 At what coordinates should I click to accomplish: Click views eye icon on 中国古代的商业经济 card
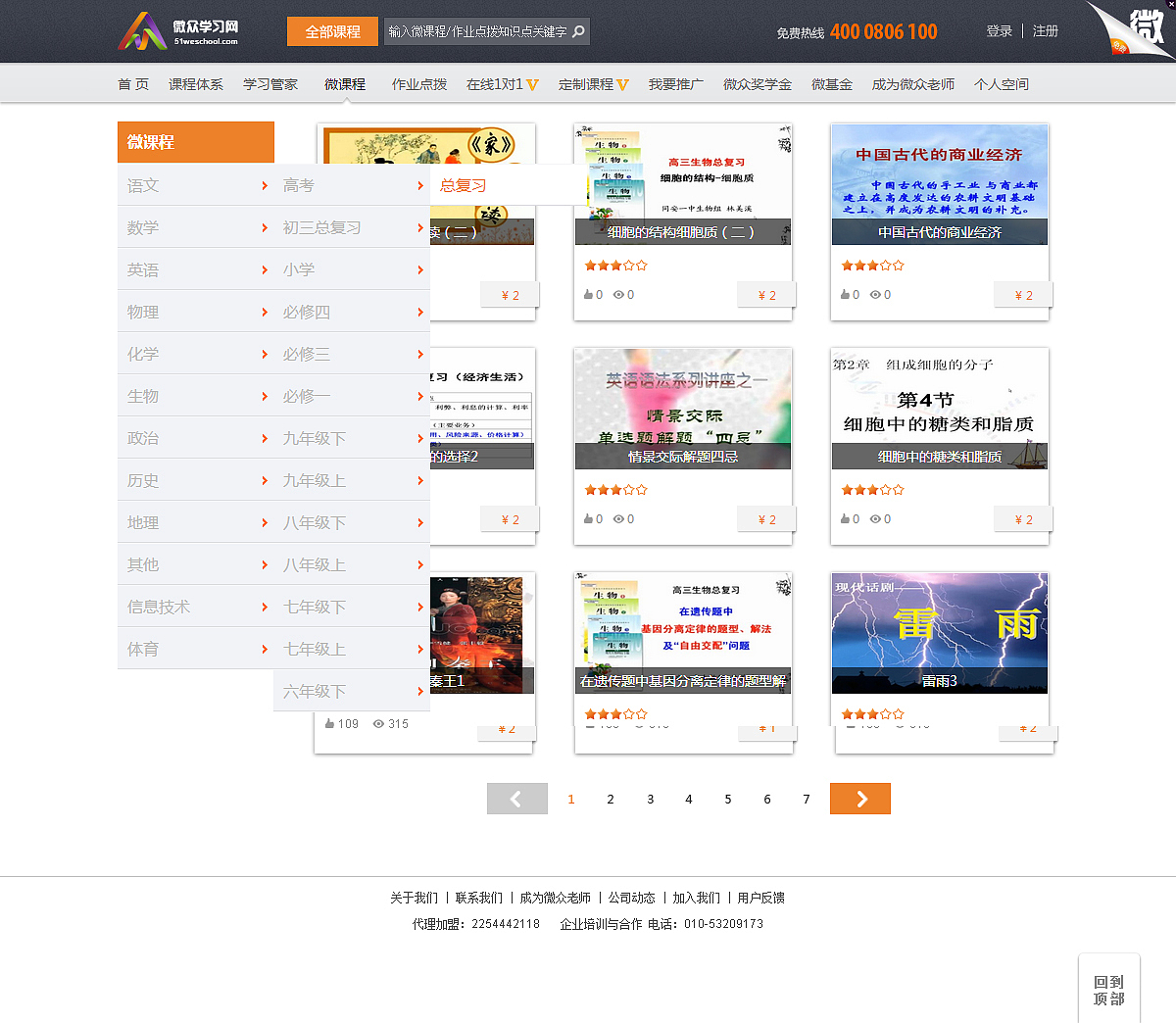[x=875, y=294]
